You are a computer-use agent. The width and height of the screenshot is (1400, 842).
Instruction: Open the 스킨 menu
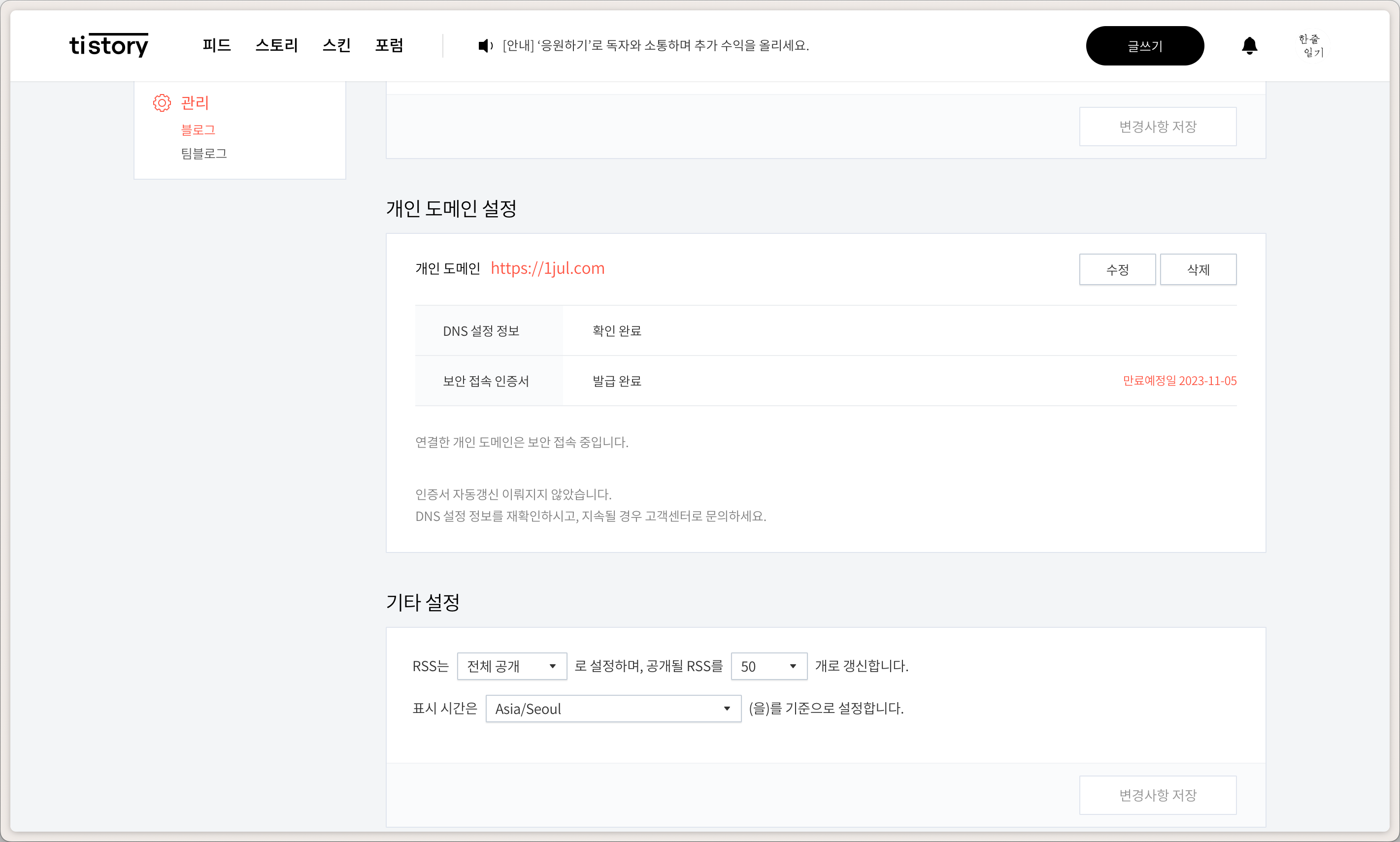click(x=336, y=45)
